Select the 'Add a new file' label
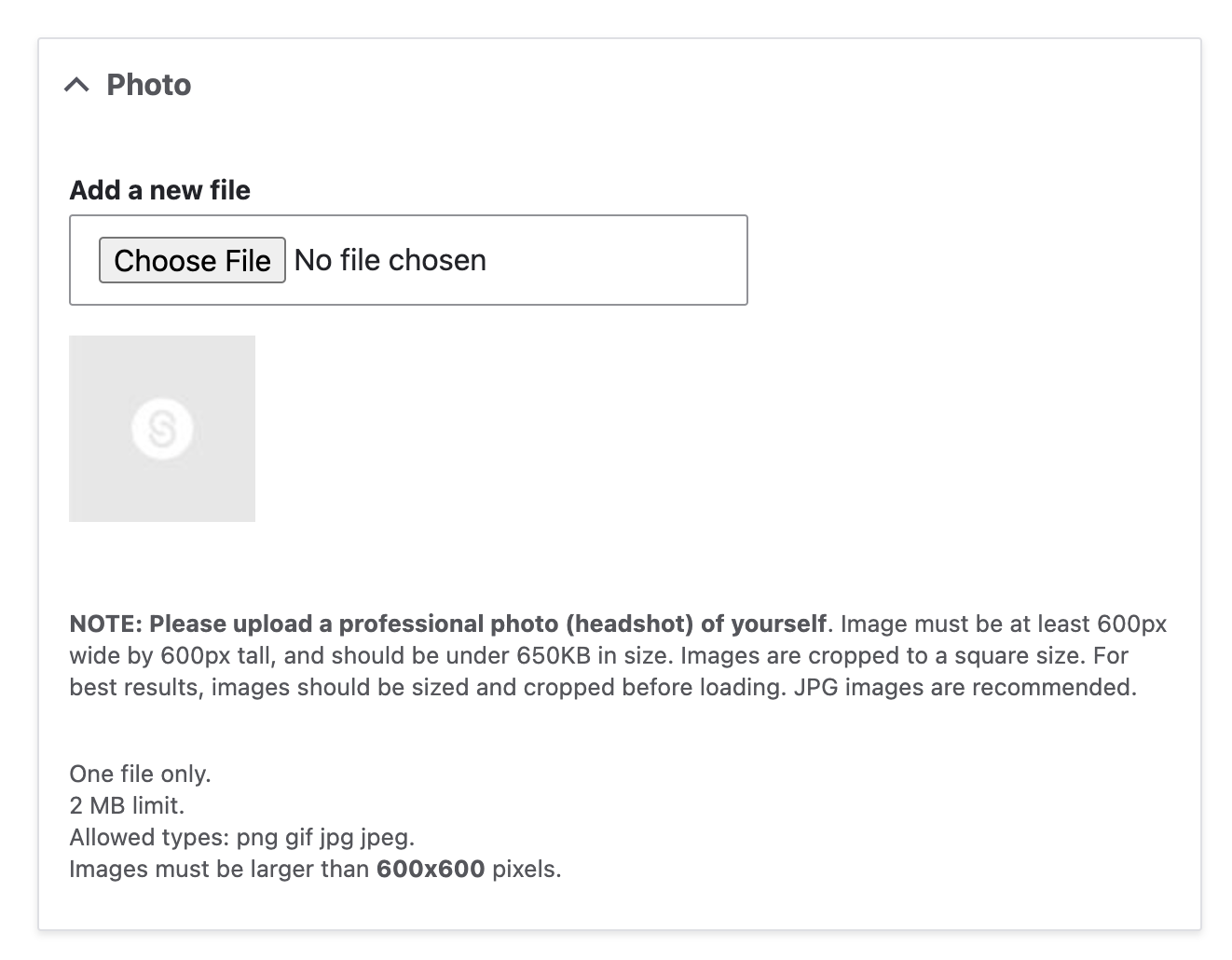The image size is (1232, 960). point(160,190)
